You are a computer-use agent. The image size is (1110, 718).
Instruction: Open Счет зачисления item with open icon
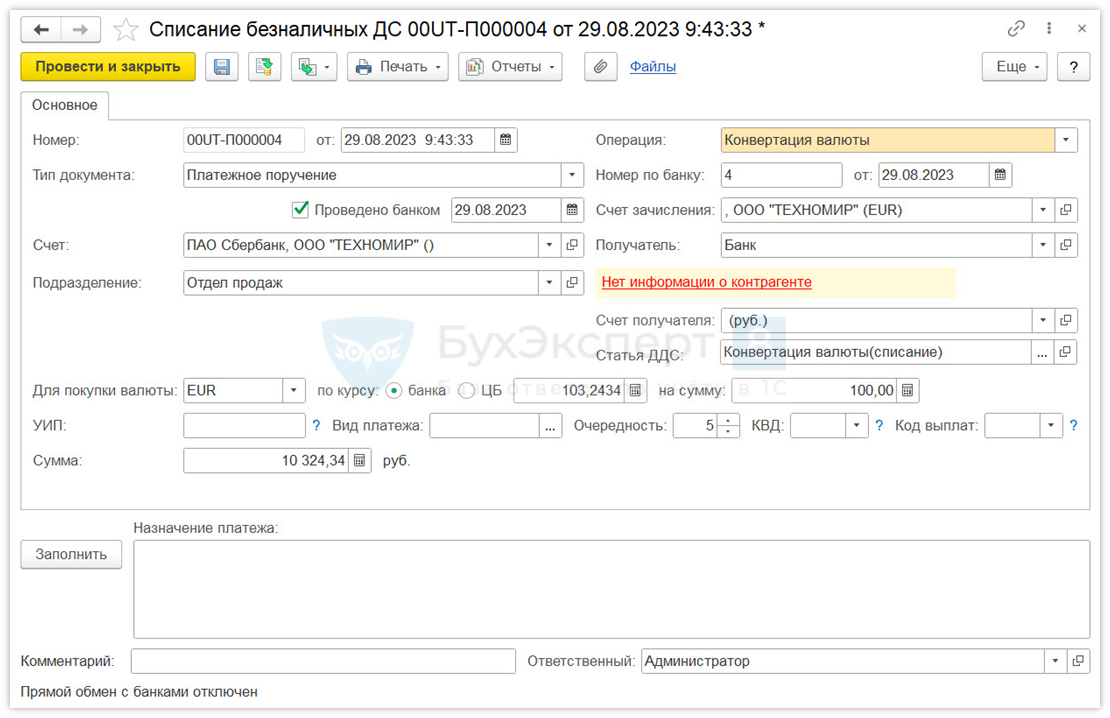coord(1065,210)
